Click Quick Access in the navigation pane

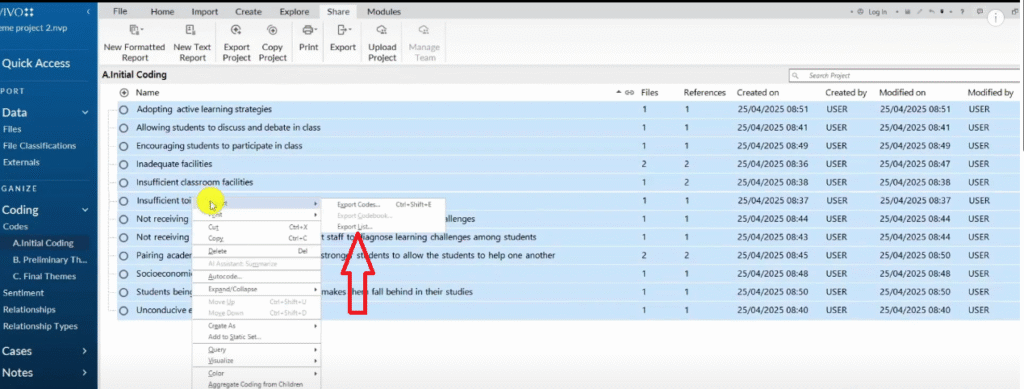coord(35,63)
